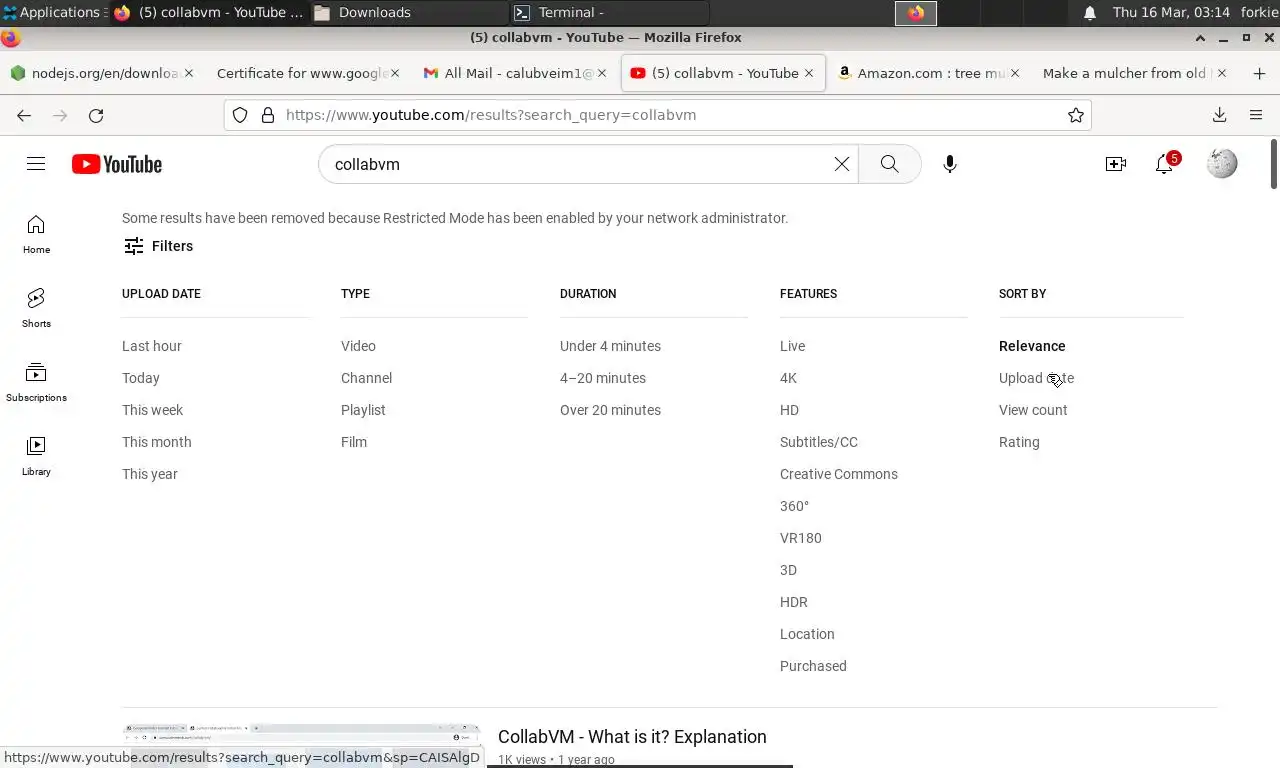Open CollabVM - What is it? Explanation video

point(632,737)
